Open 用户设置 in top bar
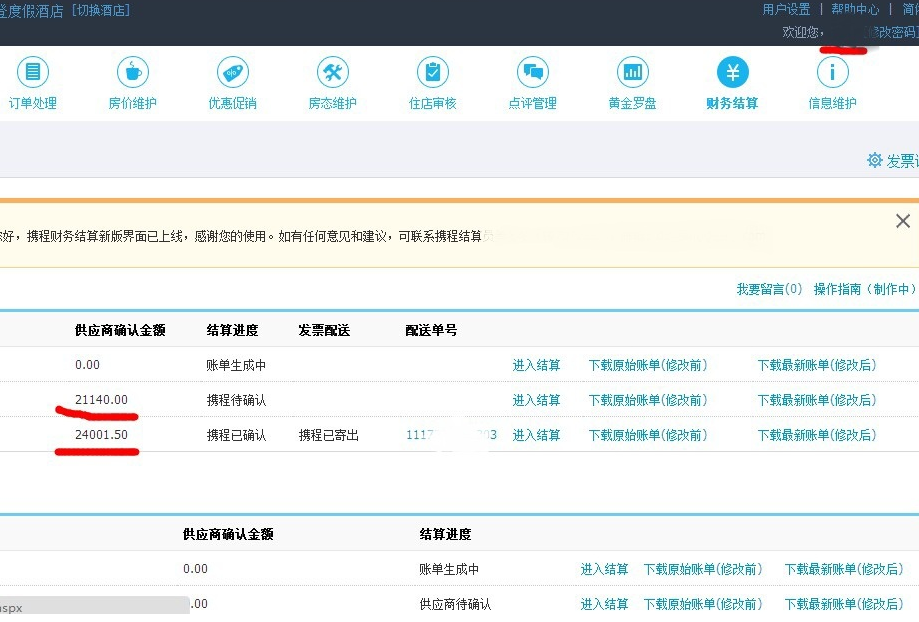919x622 pixels. click(x=786, y=9)
